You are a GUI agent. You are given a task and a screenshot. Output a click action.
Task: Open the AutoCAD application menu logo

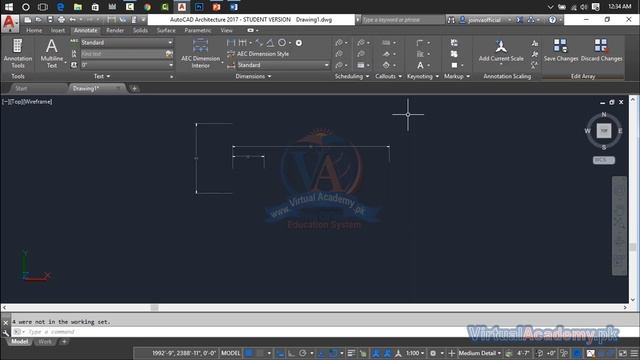9,23
